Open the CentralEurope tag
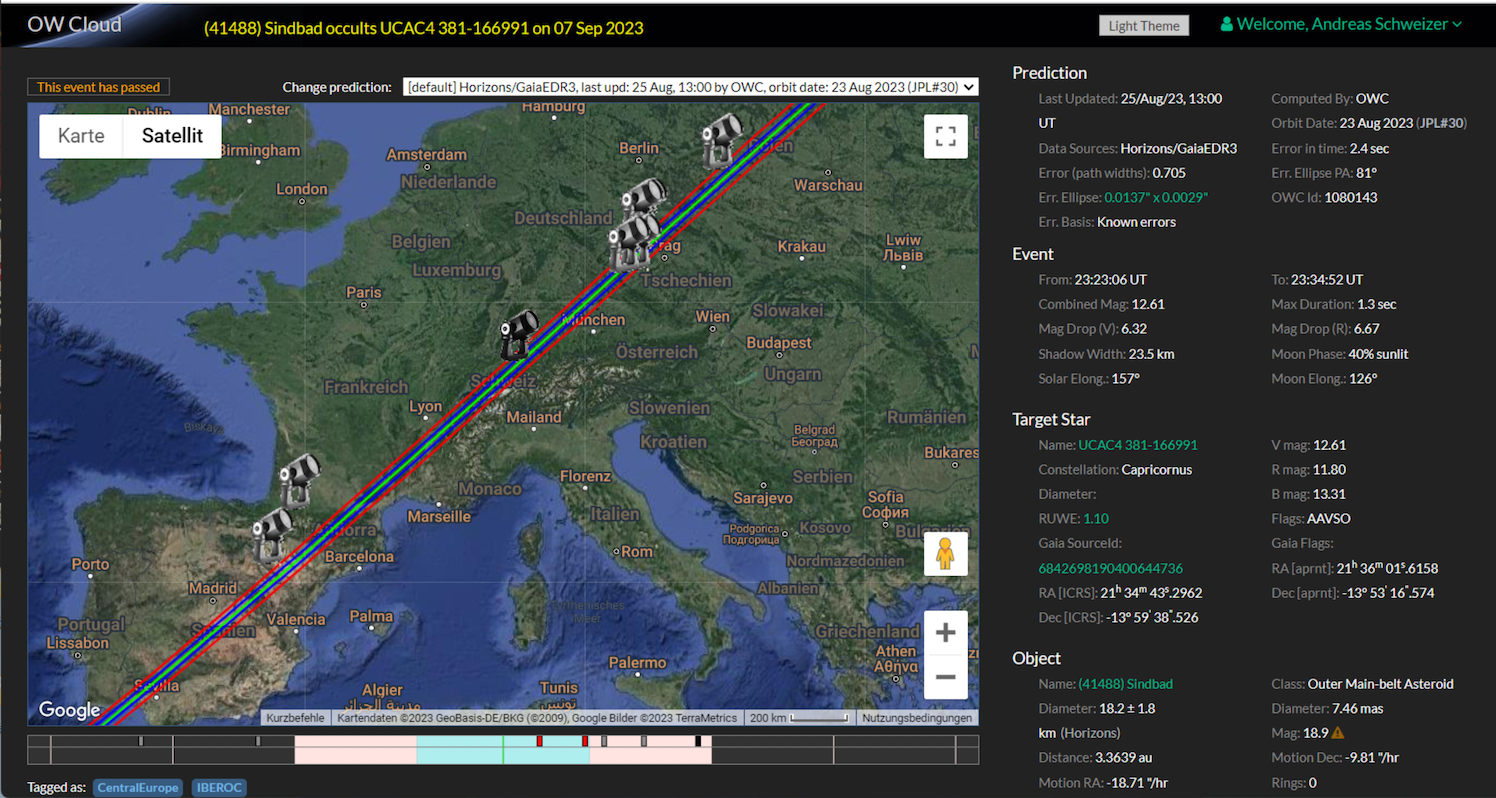This screenshot has height=798, width=1496. click(138, 788)
